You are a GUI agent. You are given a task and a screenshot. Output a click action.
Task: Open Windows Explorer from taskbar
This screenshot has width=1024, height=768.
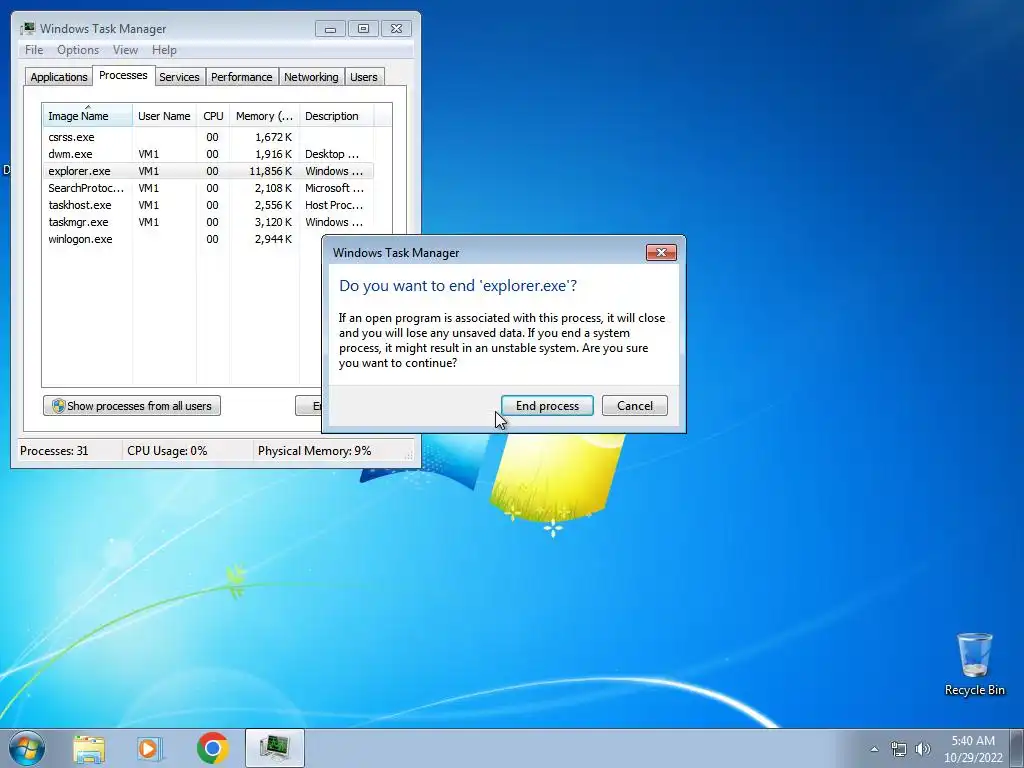pyautogui.click(x=89, y=748)
